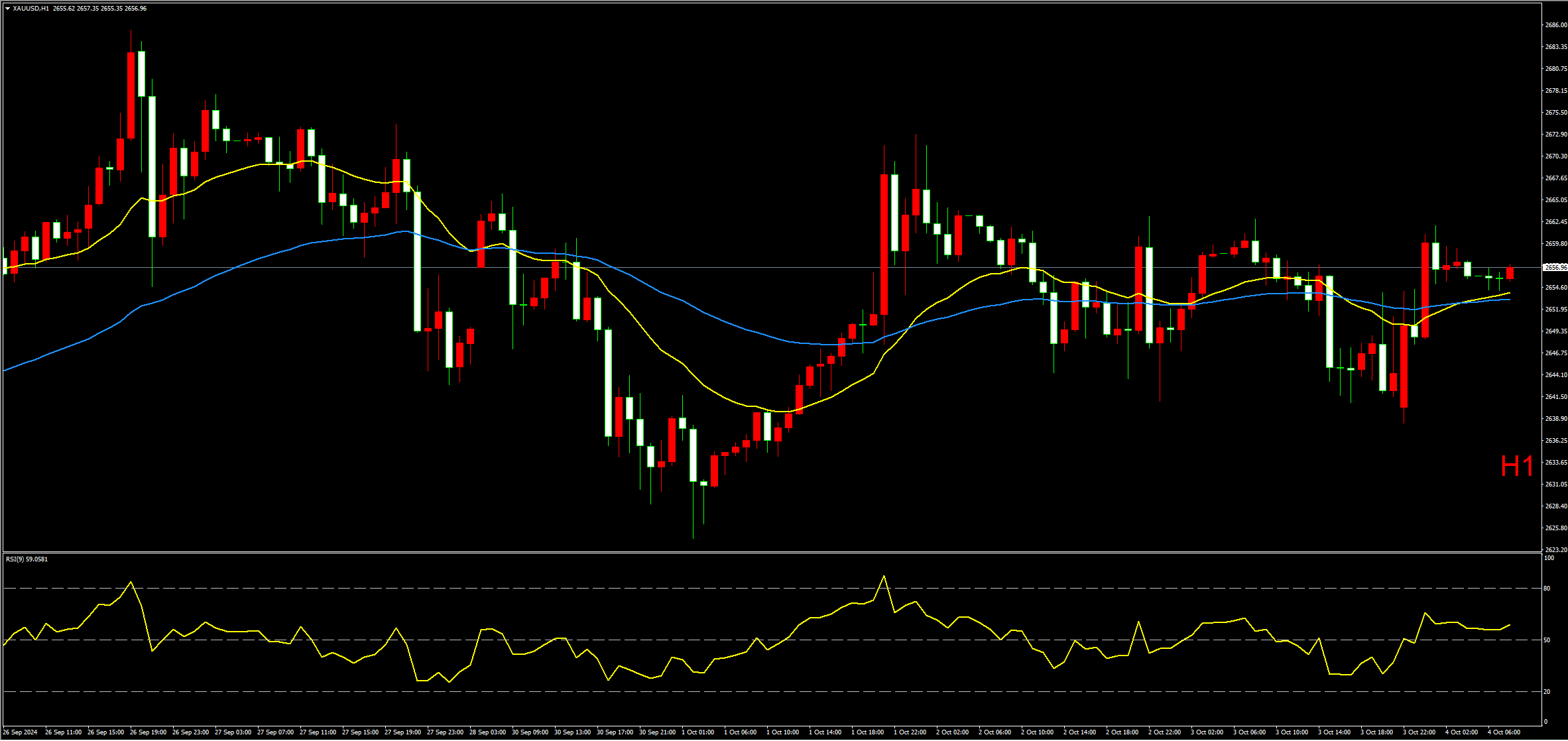
Task: Click price scale label 2623.20
Action: [1555, 550]
